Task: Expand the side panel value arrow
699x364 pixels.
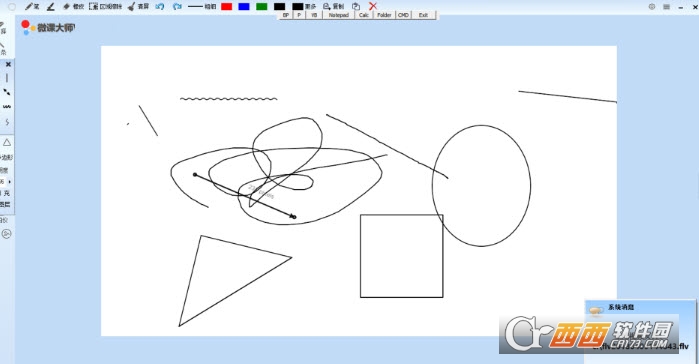Action: tap(10, 182)
